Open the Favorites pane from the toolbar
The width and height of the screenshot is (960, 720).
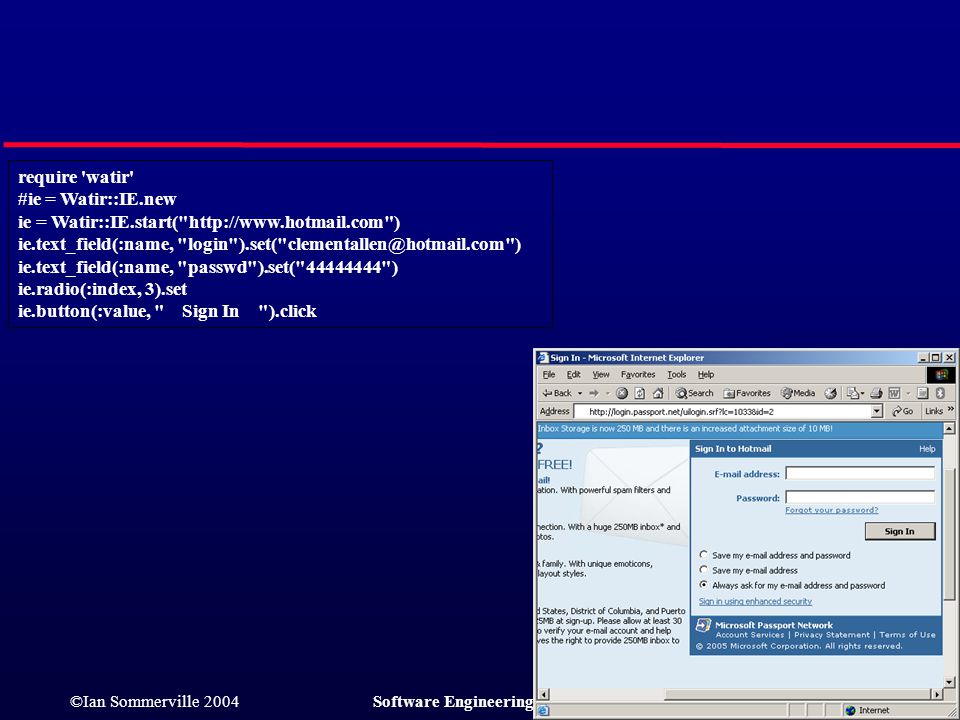pos(747,393)
